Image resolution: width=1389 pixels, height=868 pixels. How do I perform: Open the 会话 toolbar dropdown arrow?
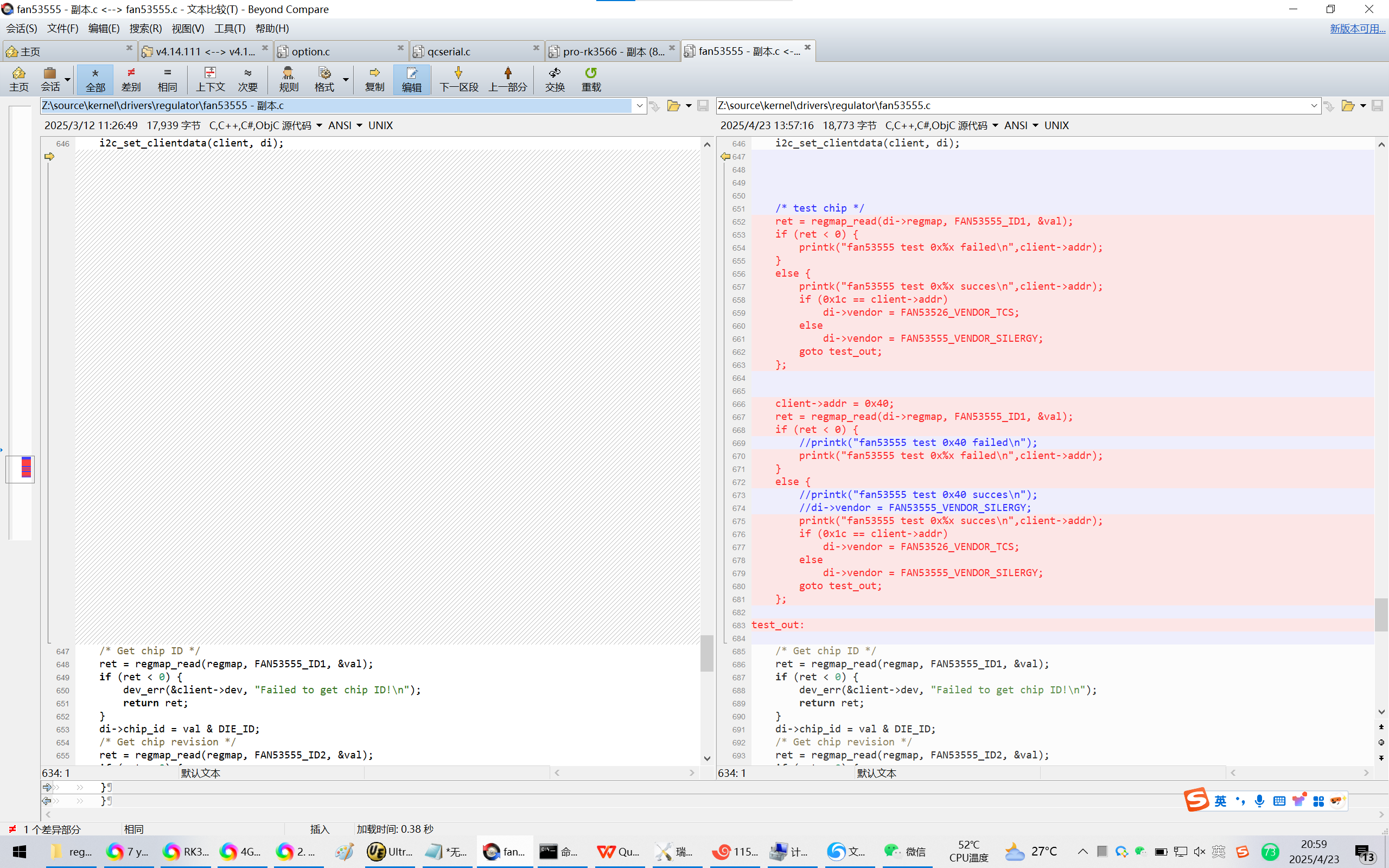(x=68, y=79)
